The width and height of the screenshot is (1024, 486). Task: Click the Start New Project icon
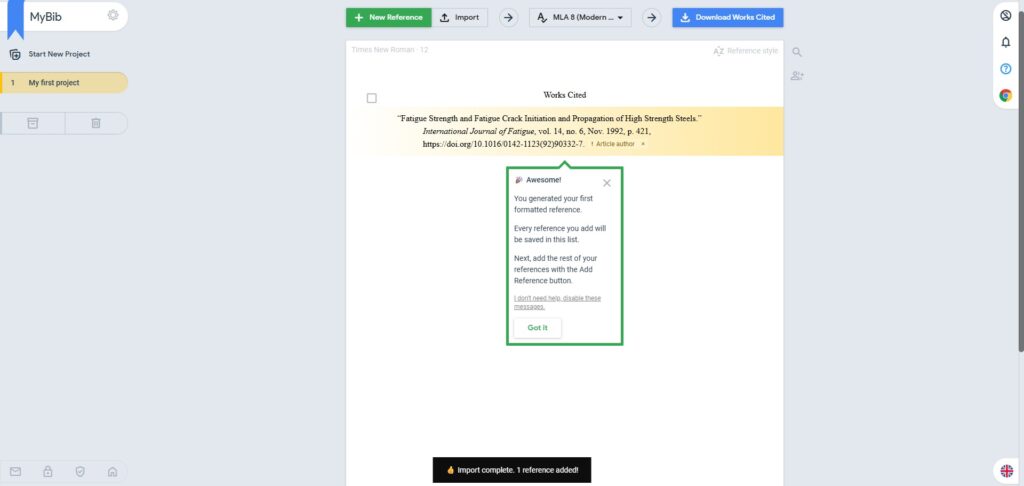point(15,54)
